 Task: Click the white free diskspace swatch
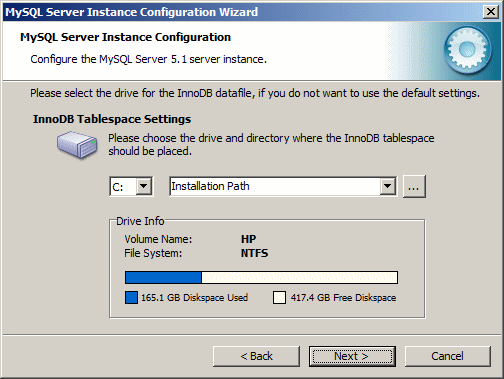tap(279, 297)
